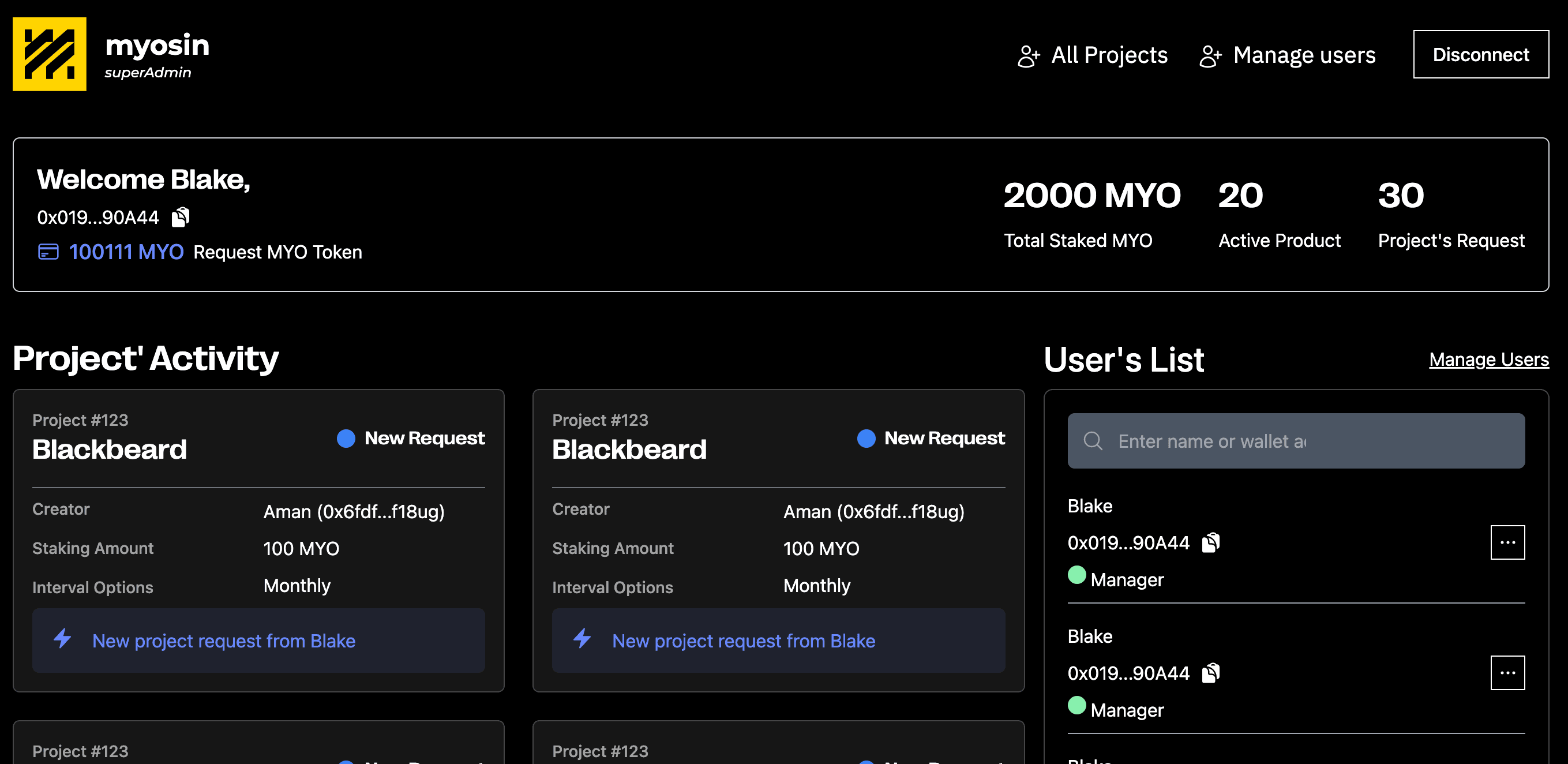
Task: Open options menu for first Blake user
Action: (x=1507, y=542)
